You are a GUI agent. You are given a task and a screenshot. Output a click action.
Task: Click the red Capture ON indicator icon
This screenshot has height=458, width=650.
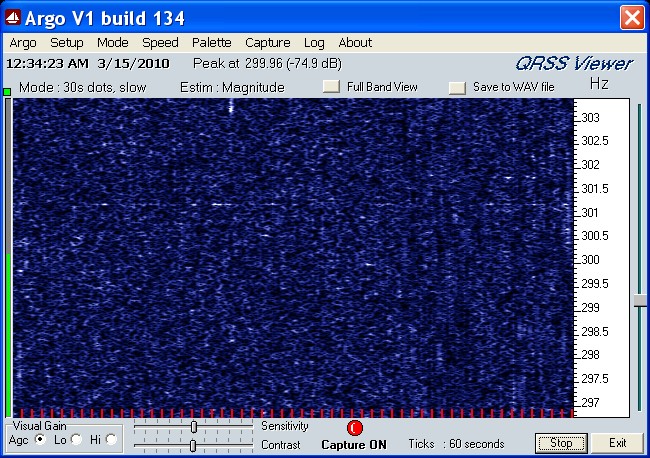(354, 428)
